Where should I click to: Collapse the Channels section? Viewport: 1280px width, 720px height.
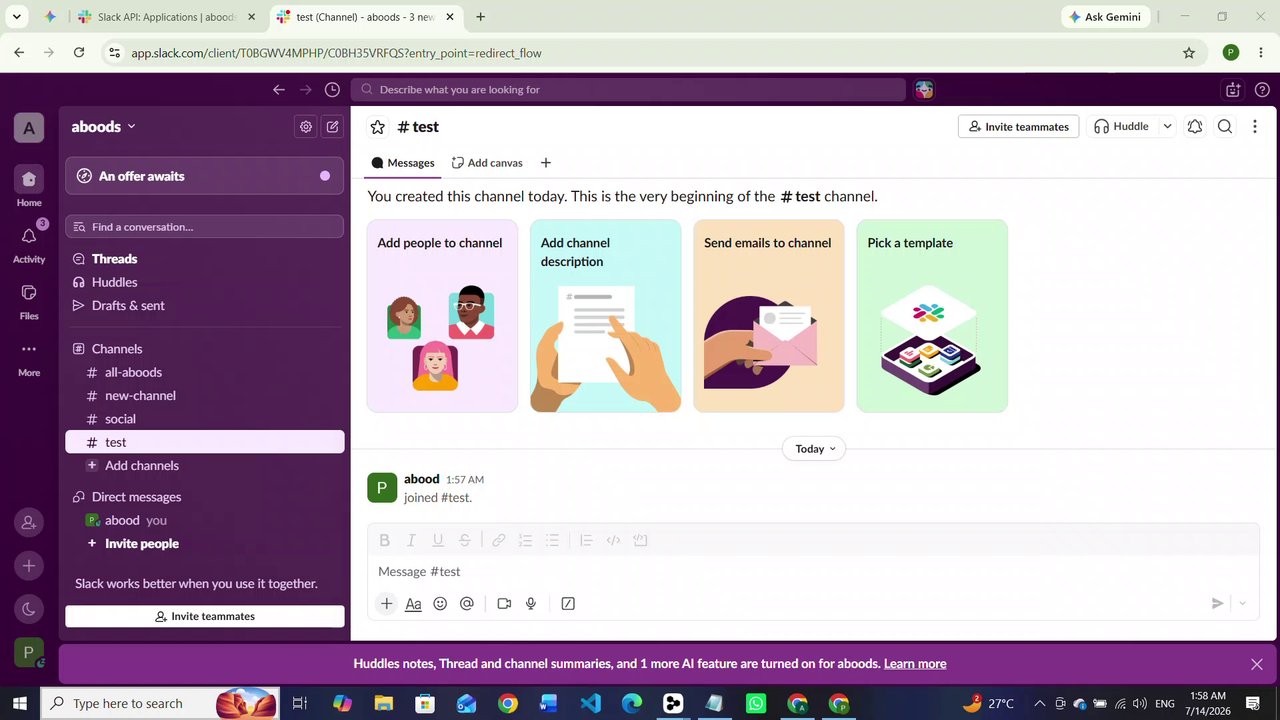point(117,349)
